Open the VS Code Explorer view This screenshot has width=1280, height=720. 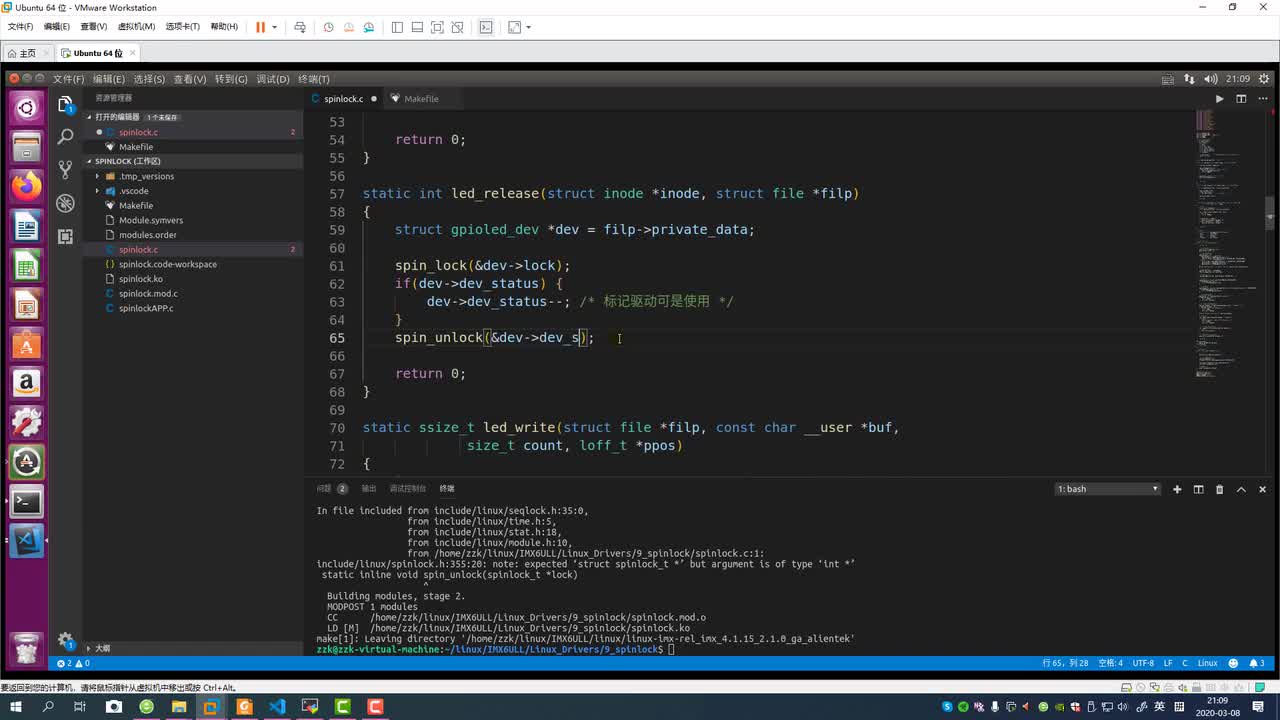point(66,104)
